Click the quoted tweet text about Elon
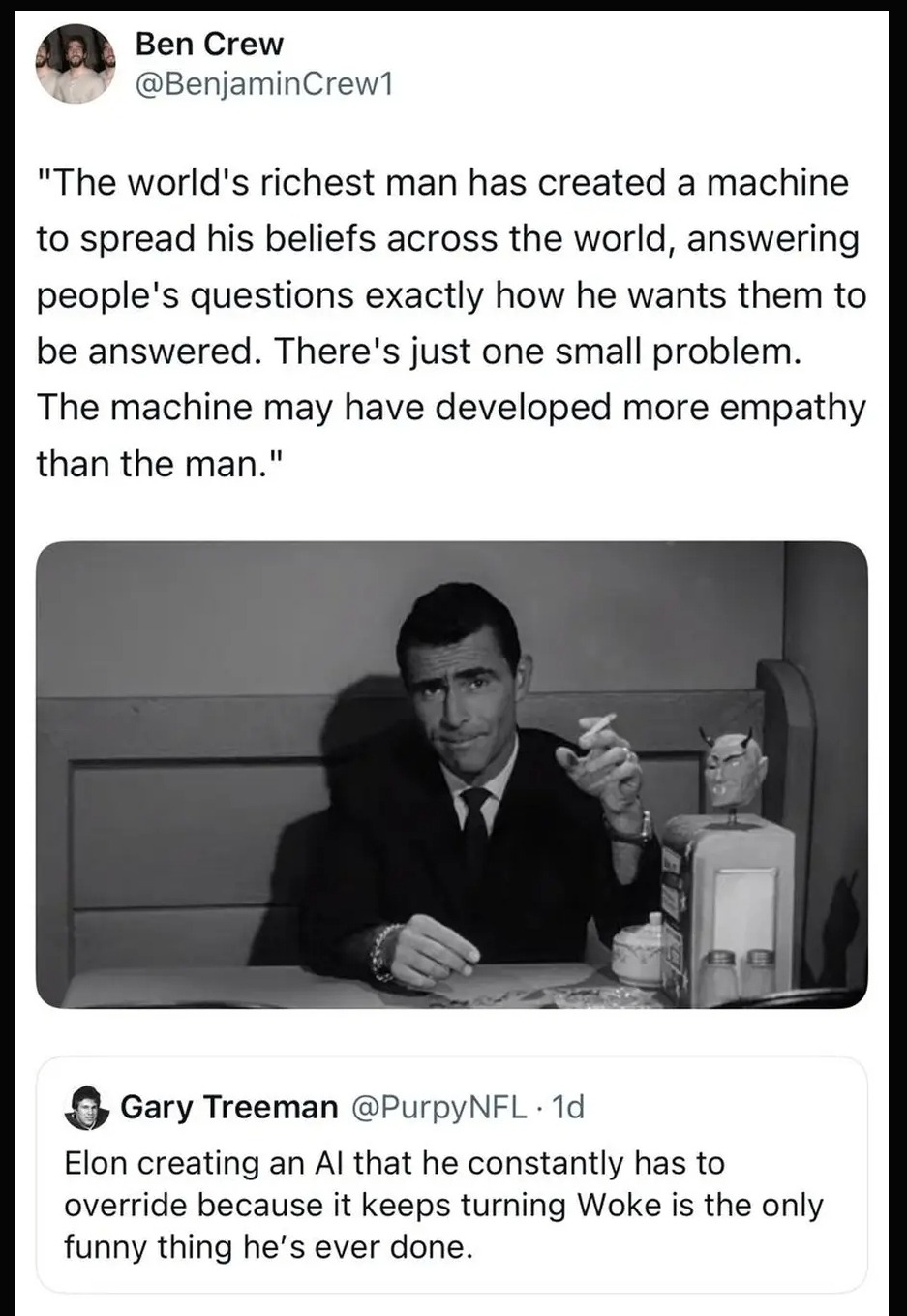Screen dimensions: 907x1316 (x=445, y=1206)
